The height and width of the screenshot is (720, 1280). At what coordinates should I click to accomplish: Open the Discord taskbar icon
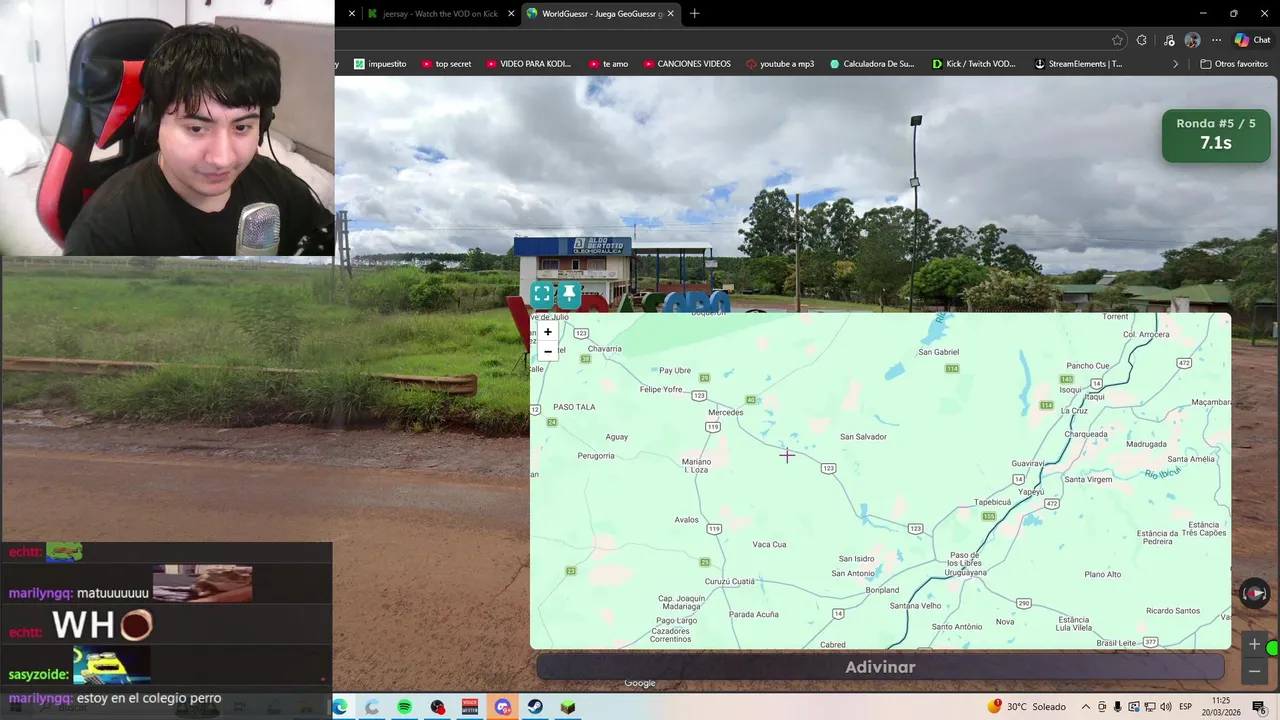tap(502, 707)
